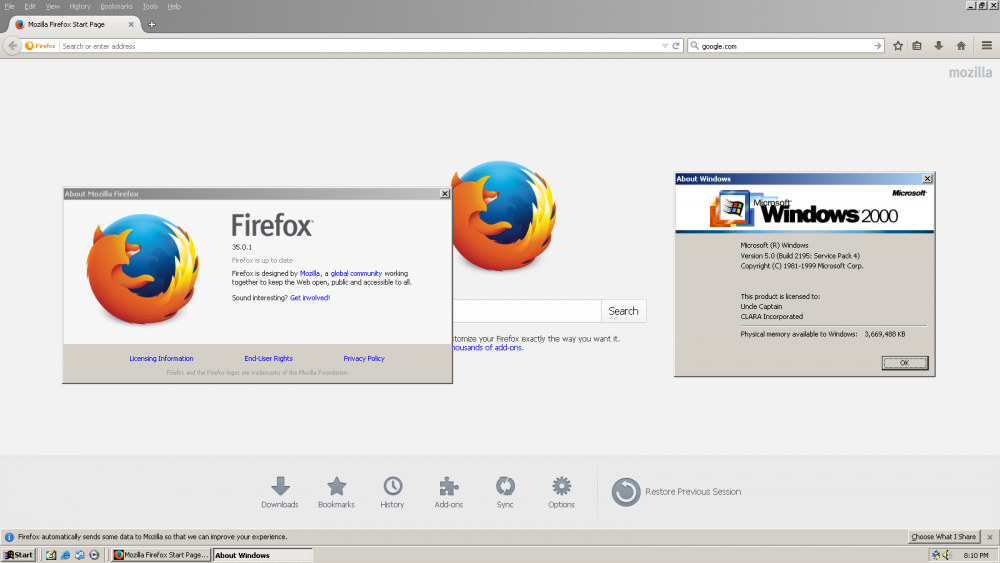
Task: Click the reload button in address bar
Action: (677, 46)
